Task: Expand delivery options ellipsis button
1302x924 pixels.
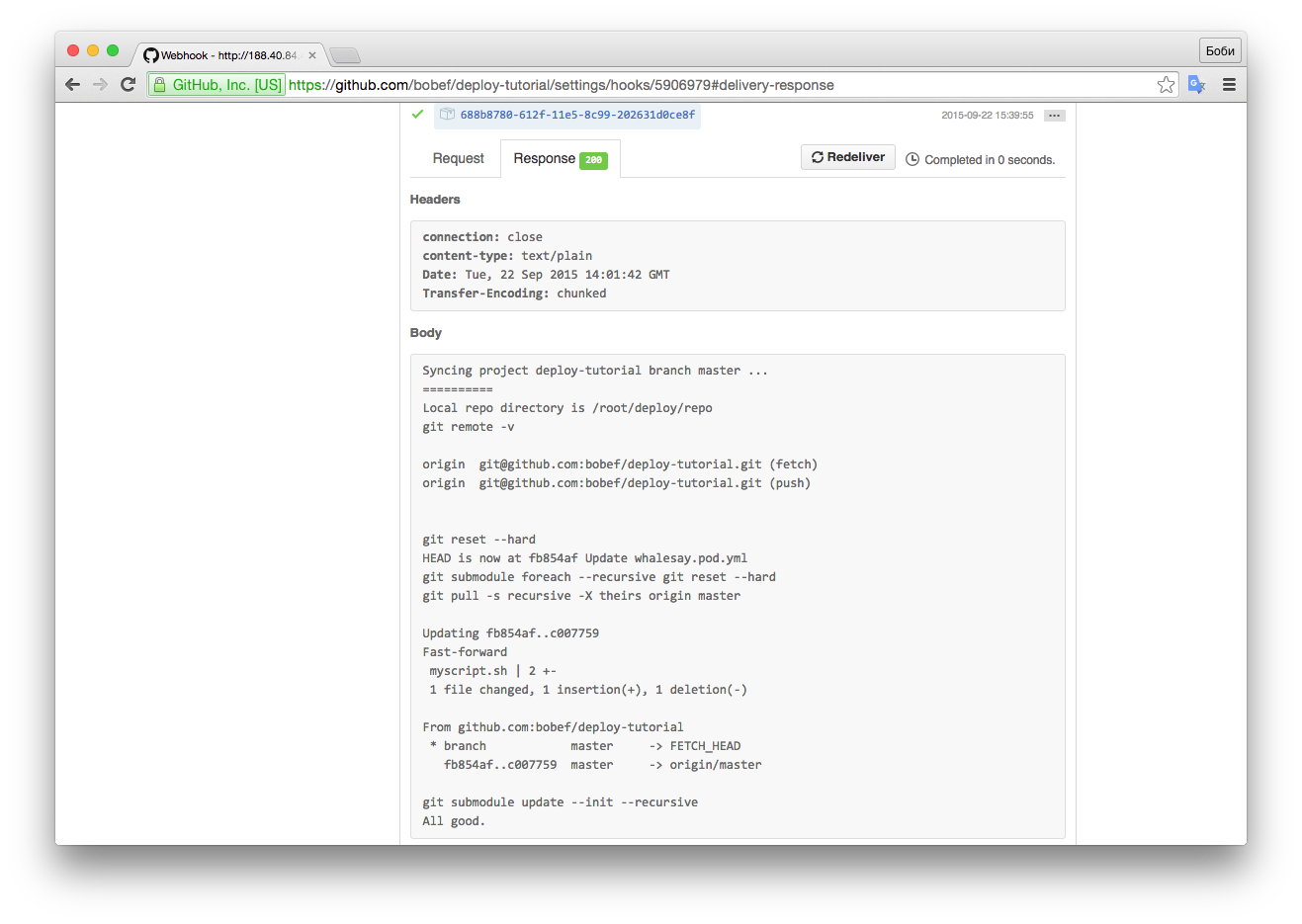Action: point(1055,116)
